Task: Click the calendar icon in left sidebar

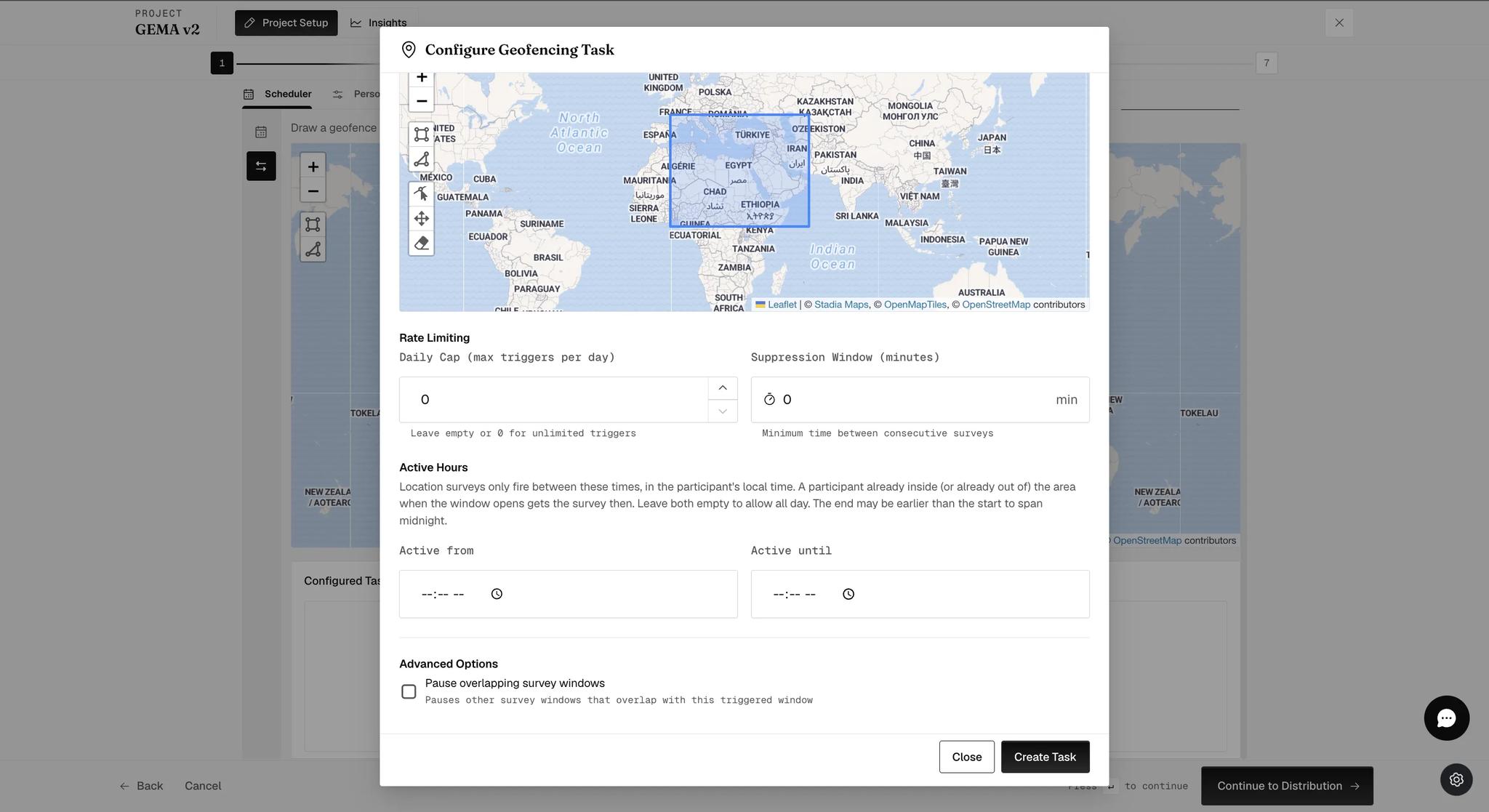Action: (261, 132)
